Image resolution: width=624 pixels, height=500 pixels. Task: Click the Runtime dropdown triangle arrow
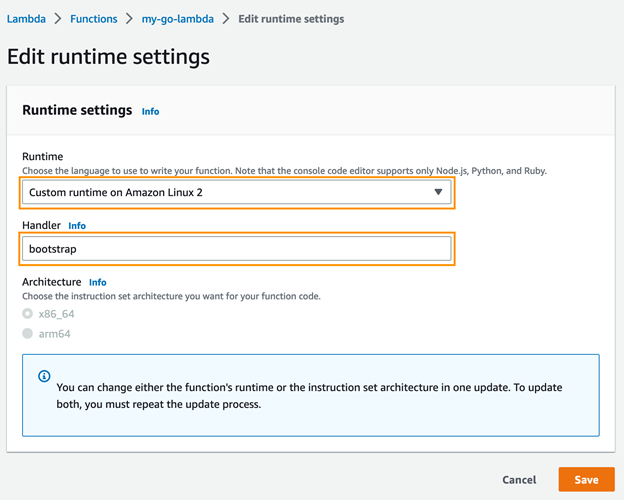pos(438,192)
